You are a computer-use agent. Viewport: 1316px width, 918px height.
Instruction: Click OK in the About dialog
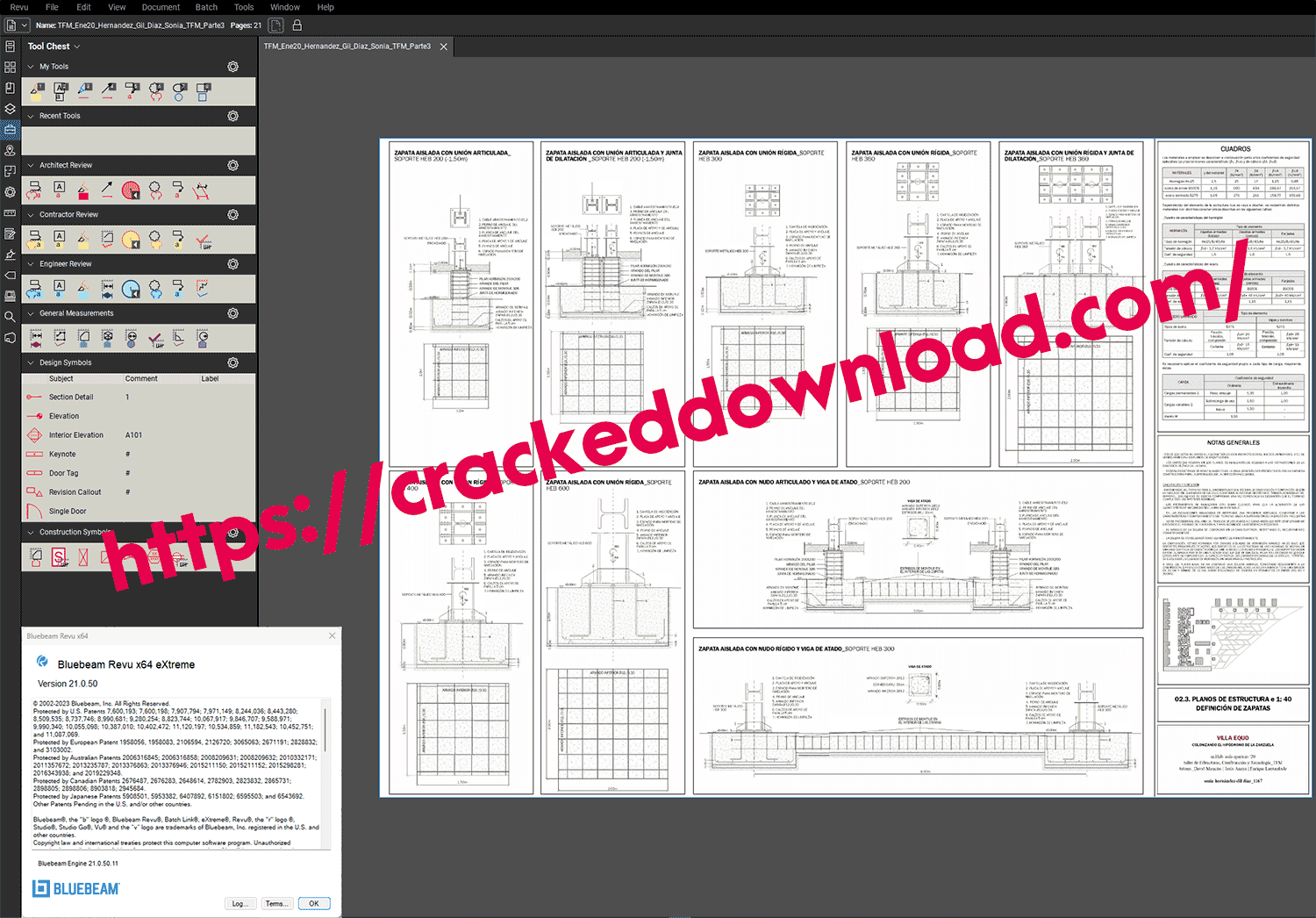pyautogui.click(x=314, y=903)
